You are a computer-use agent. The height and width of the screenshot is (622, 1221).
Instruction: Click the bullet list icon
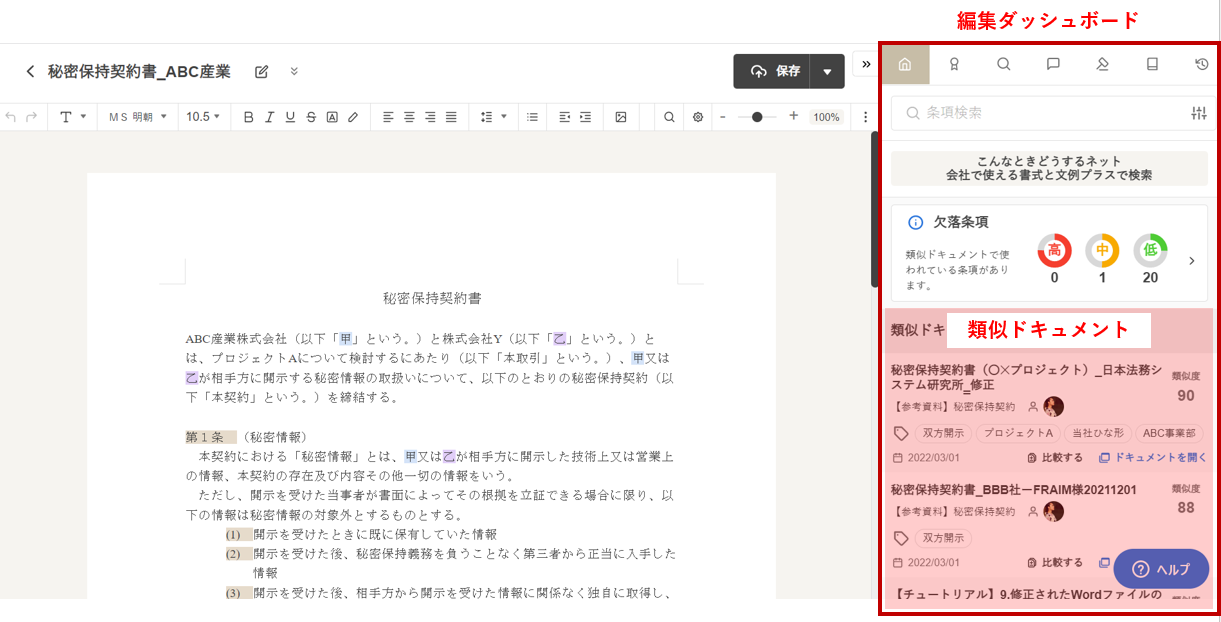[532, 117]
